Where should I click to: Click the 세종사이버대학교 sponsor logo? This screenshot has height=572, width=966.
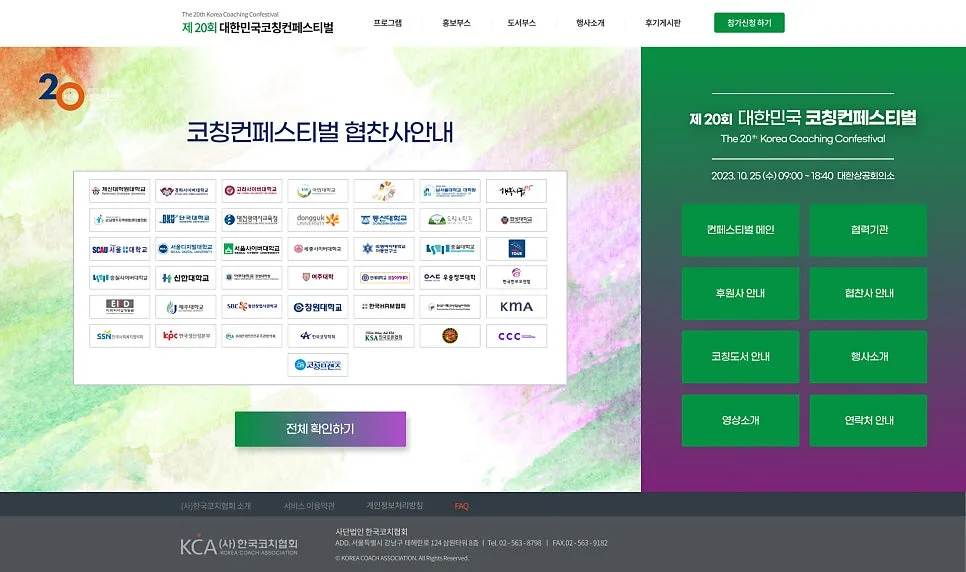[318, 249]
